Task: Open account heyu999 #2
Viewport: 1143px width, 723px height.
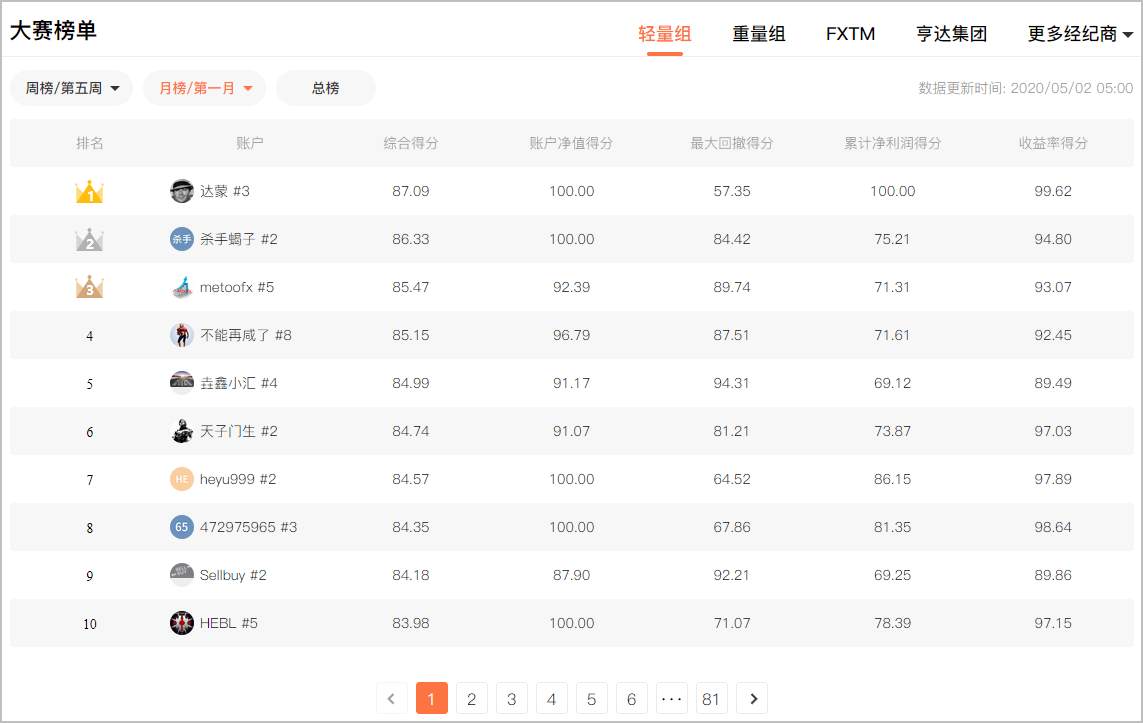Action: pos(238,480)
